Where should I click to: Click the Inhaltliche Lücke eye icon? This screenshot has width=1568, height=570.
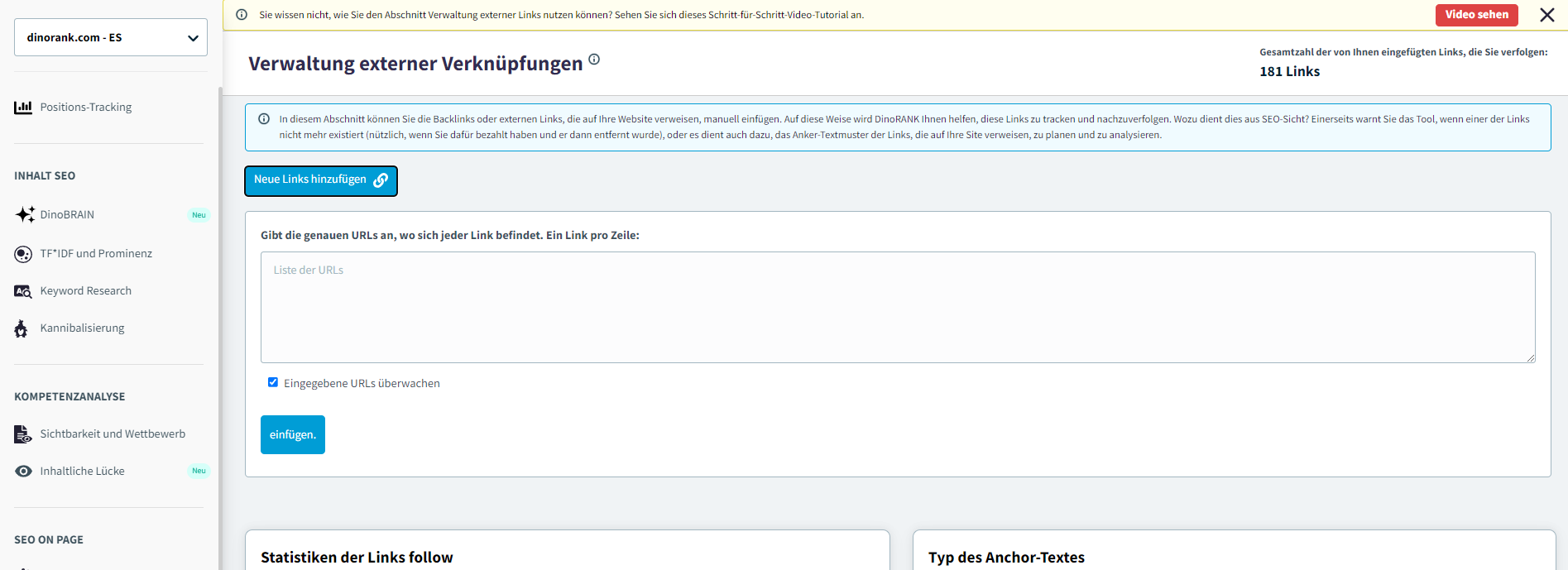point(24,471)
